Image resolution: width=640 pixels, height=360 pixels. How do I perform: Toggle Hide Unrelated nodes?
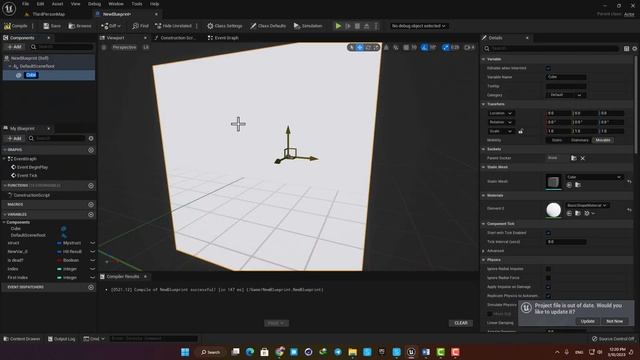tap(173, 26)
